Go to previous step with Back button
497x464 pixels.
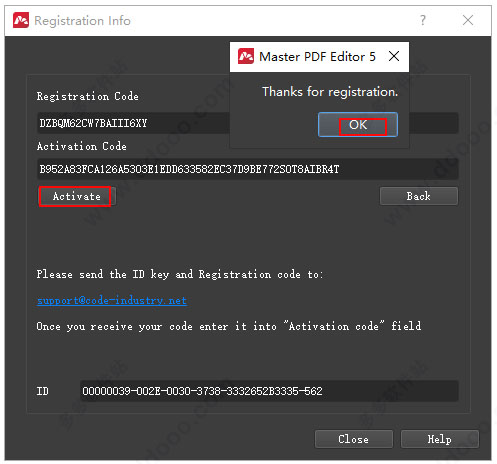point(419,196)
